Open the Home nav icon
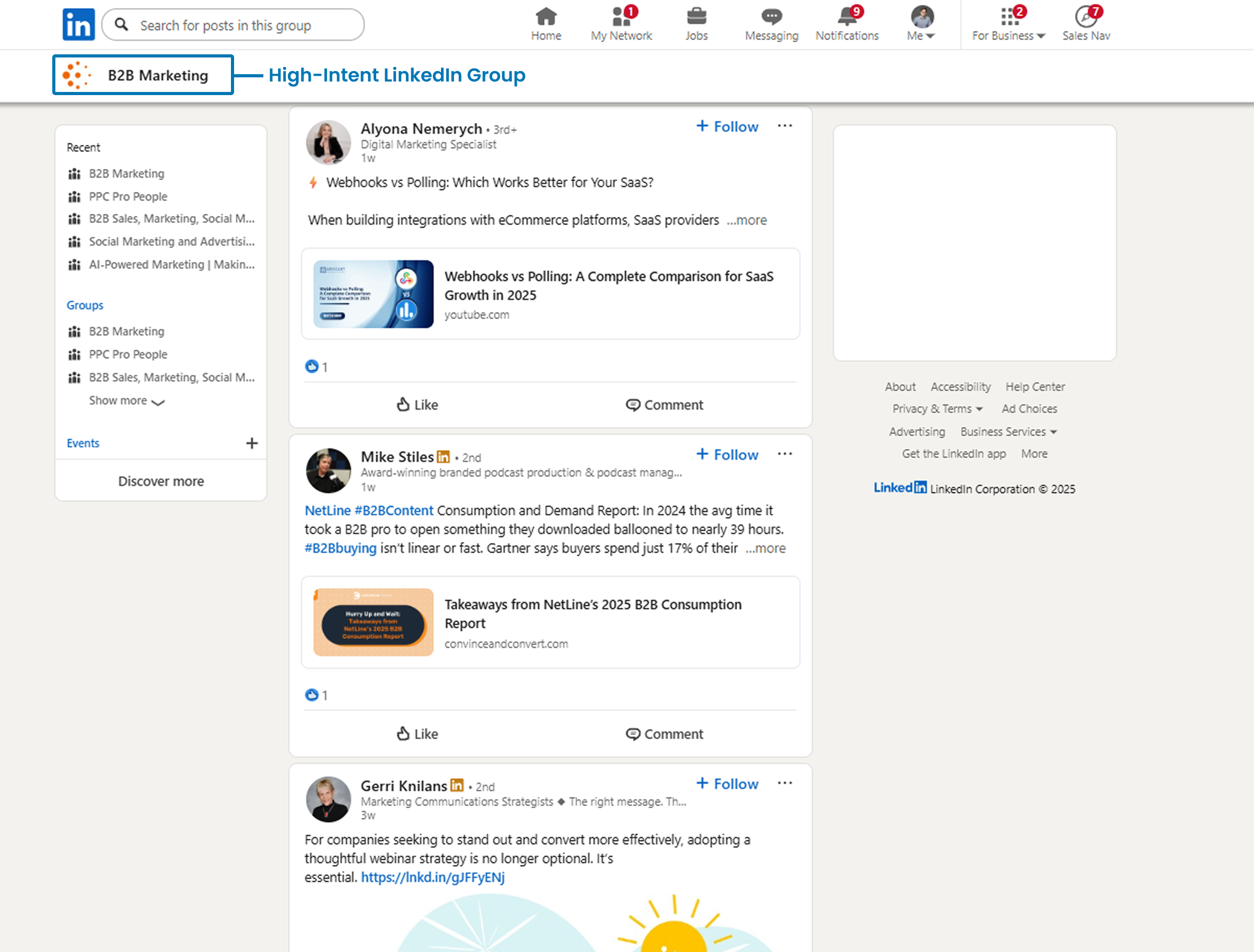 [x=546, y=25]
